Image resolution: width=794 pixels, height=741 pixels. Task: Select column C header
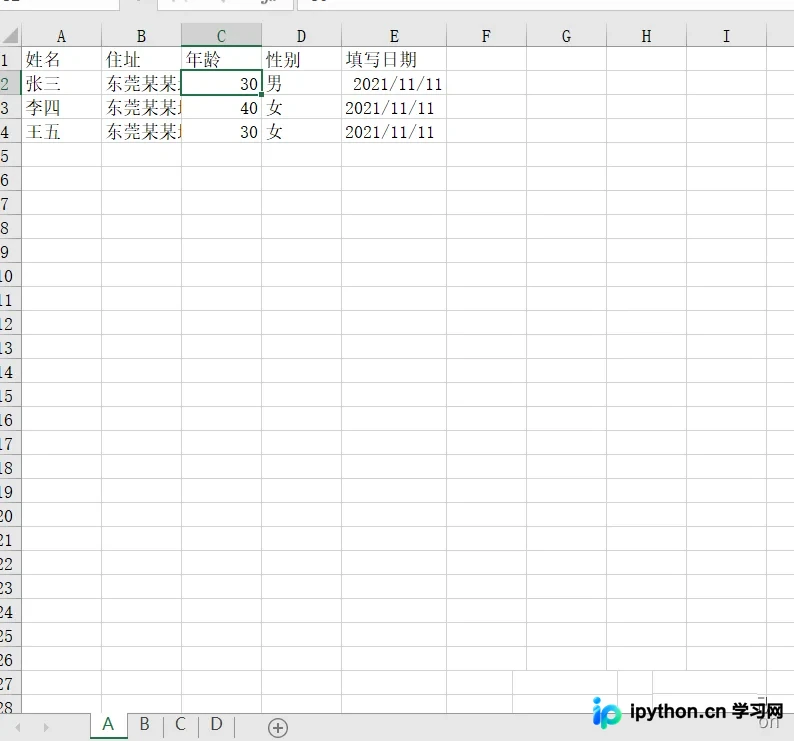(x=221, y=35)
